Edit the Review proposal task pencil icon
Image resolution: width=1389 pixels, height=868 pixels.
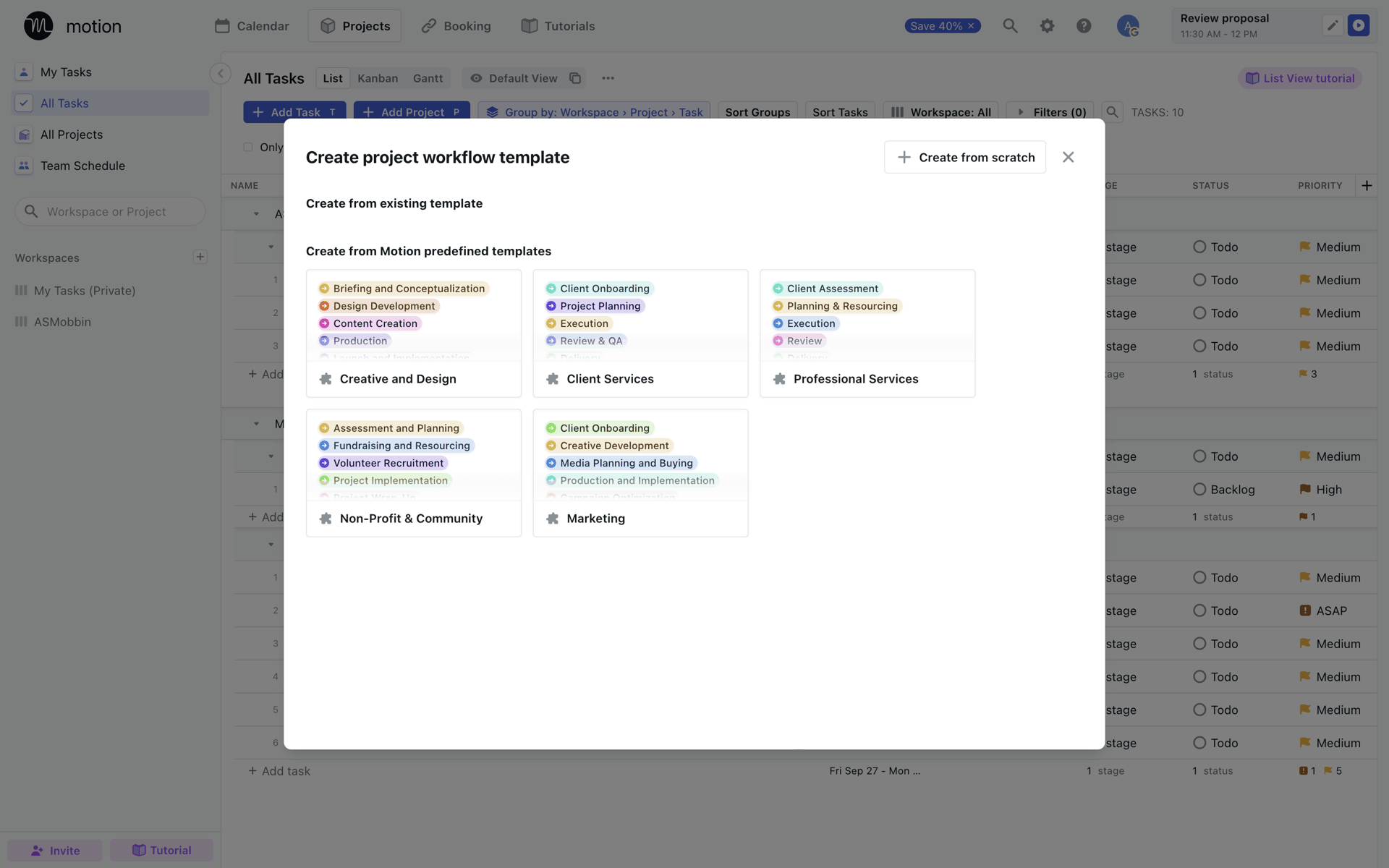point(1332,25)
